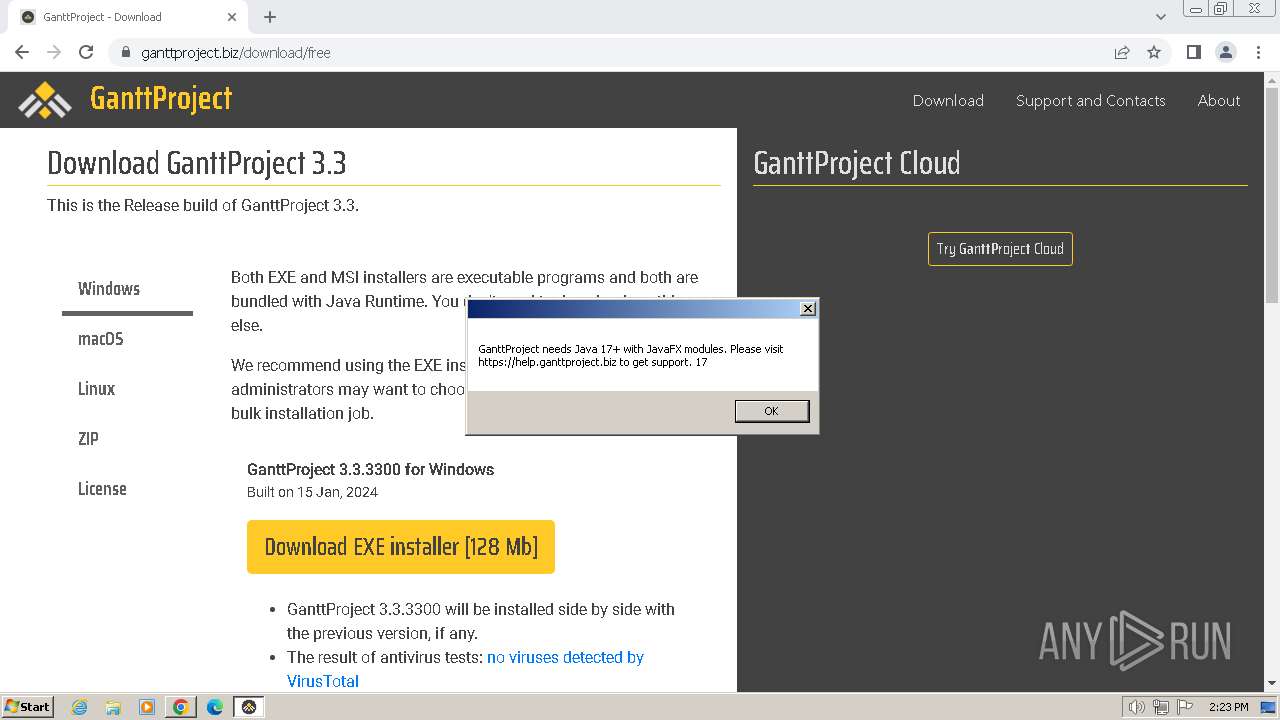Close the GanttProject Download tab
This screenshot has width=1280, height=720.
point(232,17)
